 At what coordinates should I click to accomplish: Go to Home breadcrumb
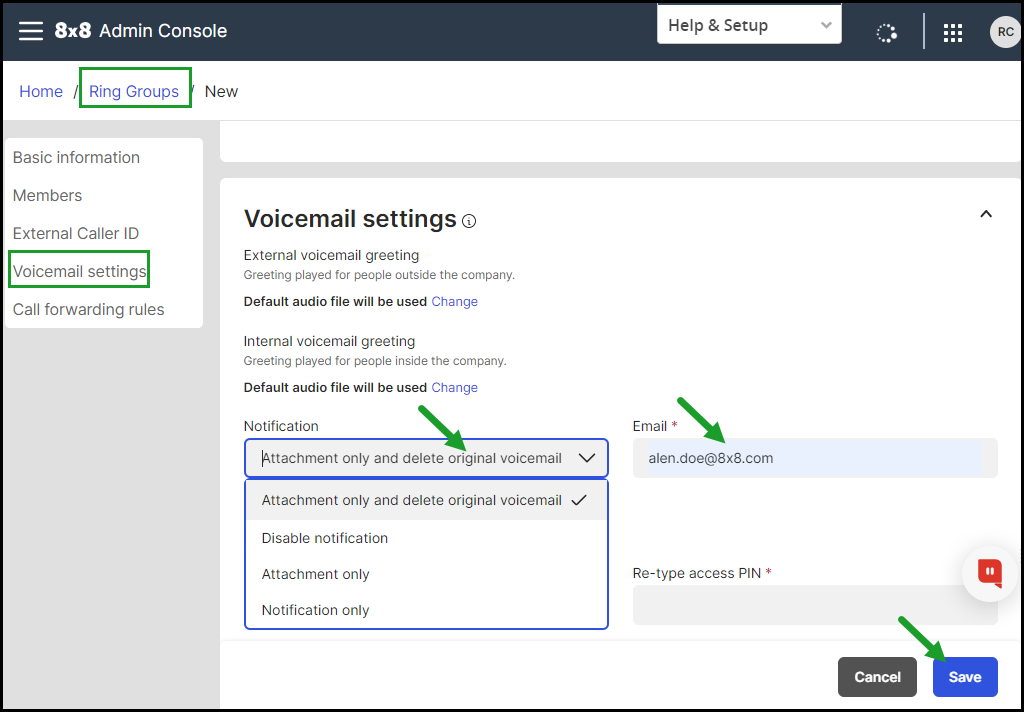click(41, 91)
